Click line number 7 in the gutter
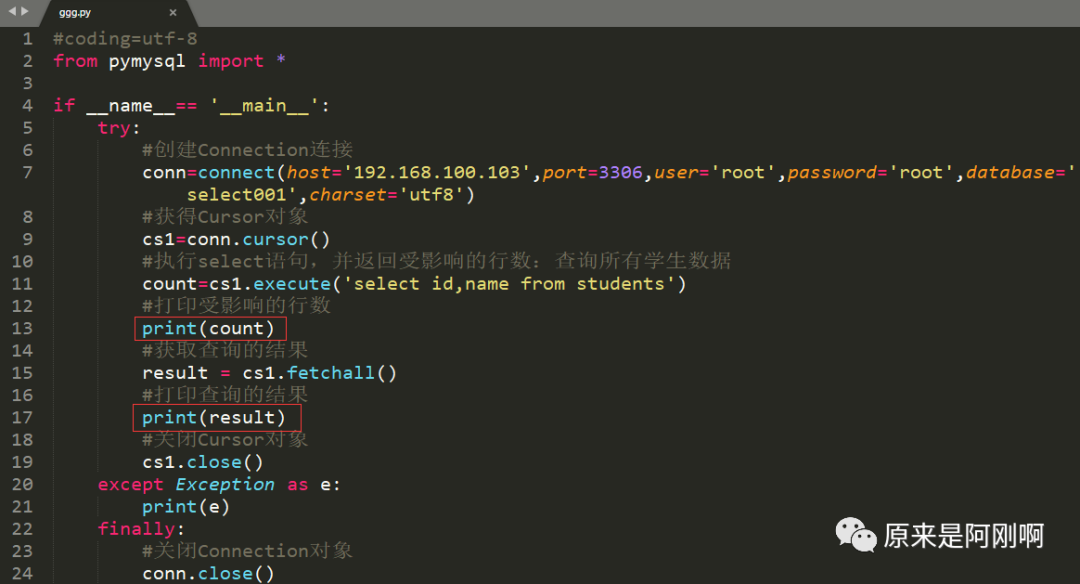 [x=28, y=173]
